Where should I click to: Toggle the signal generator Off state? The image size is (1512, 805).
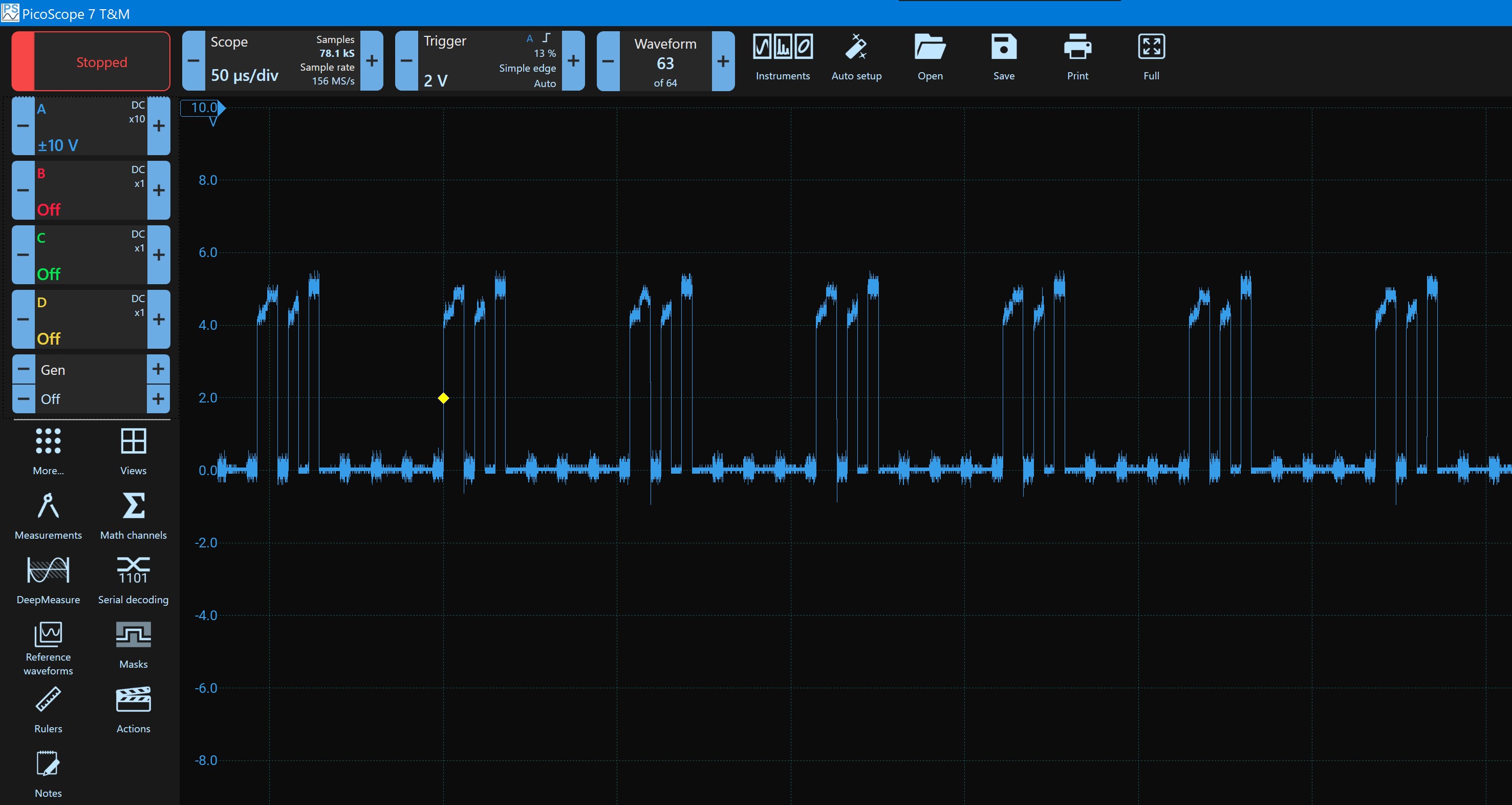tap(91, 399)
